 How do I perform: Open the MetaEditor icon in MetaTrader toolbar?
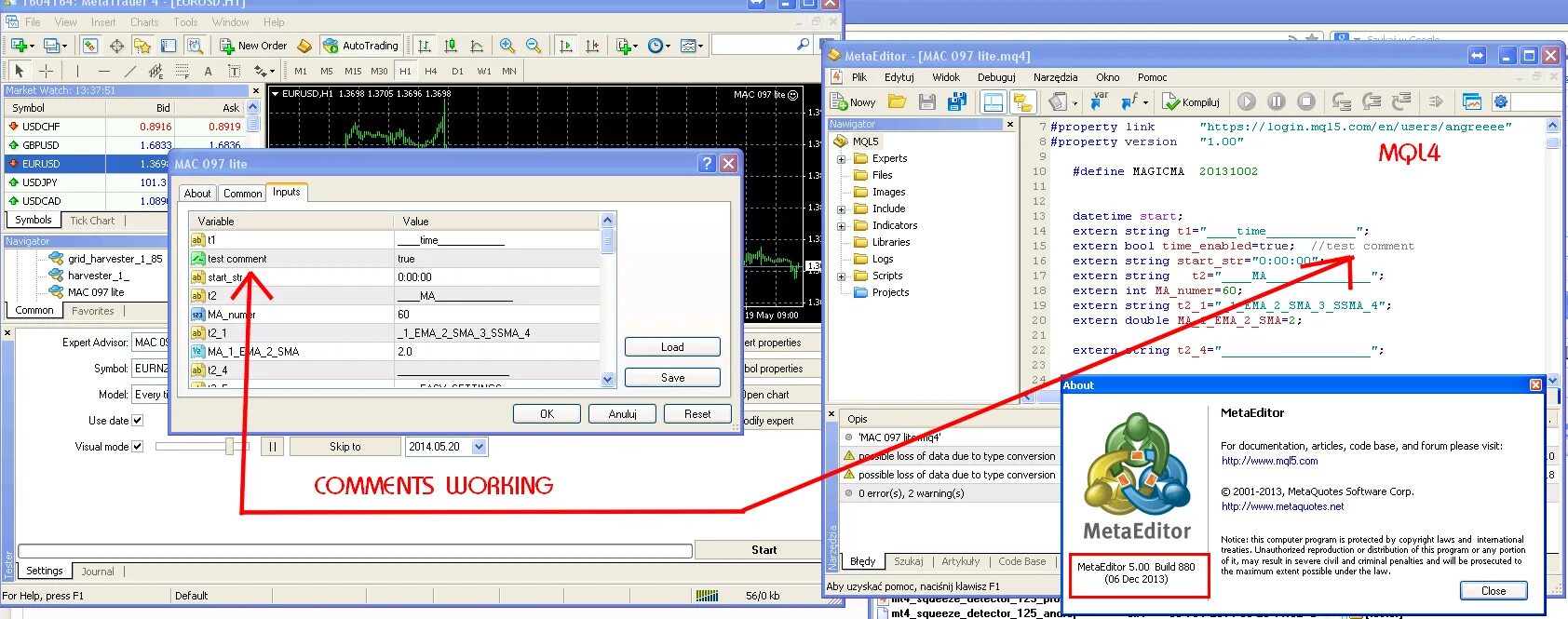(x=304, y=46)
